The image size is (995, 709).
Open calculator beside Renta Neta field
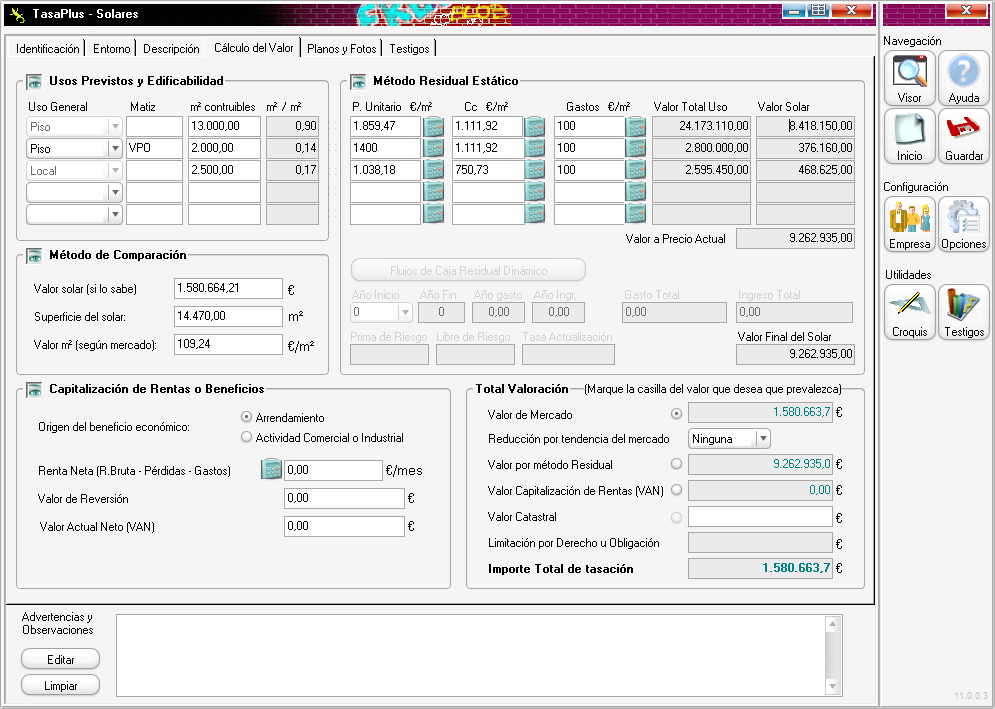(271, 470)
